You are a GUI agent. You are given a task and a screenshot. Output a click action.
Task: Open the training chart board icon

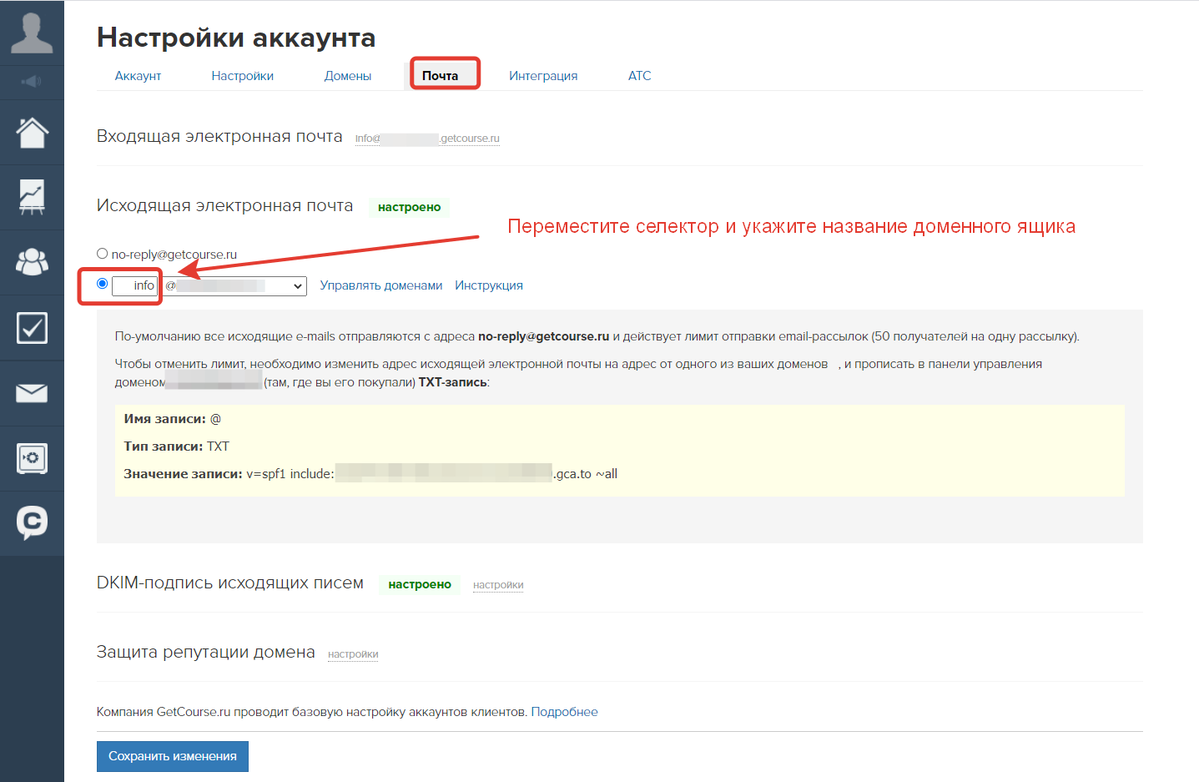click(31, 197)
